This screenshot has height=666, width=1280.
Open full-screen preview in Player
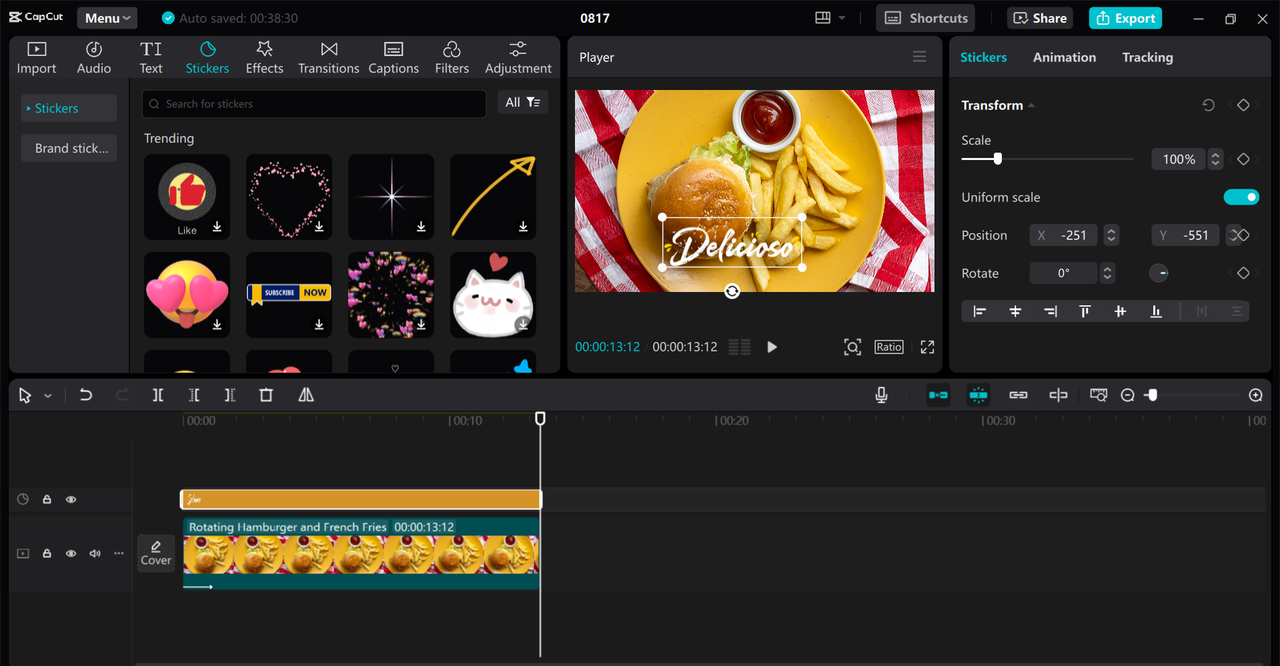tap(927, 347)
